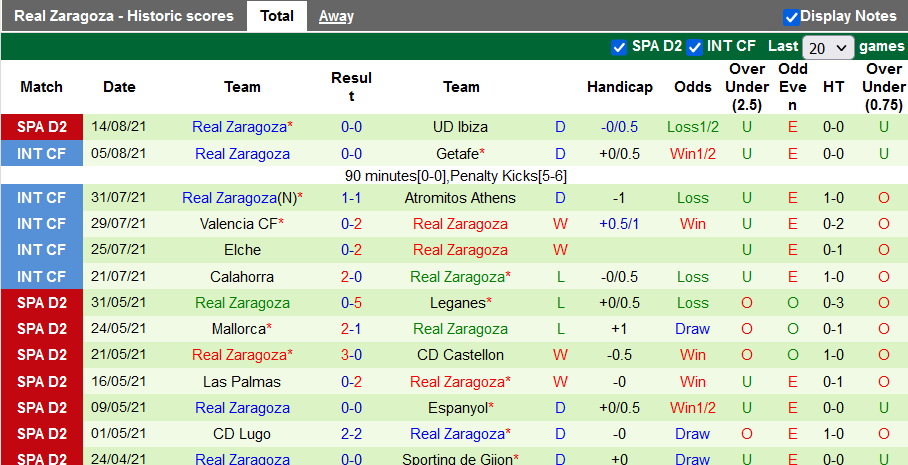Click Real Zaragoza - Historic scores title
The image size is (908, 465).
click(124, 16)
